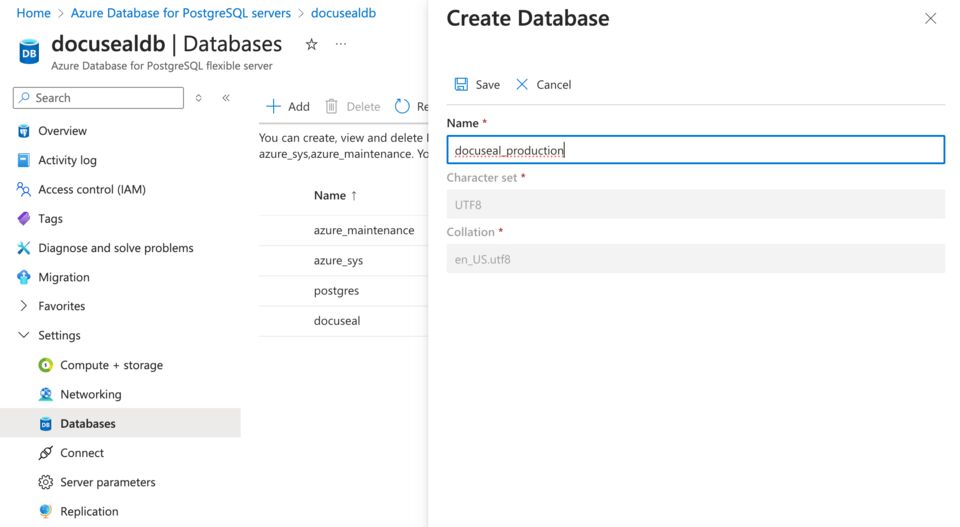
Task: Select the docuseal database row
Action: click(x=343, y=321)
